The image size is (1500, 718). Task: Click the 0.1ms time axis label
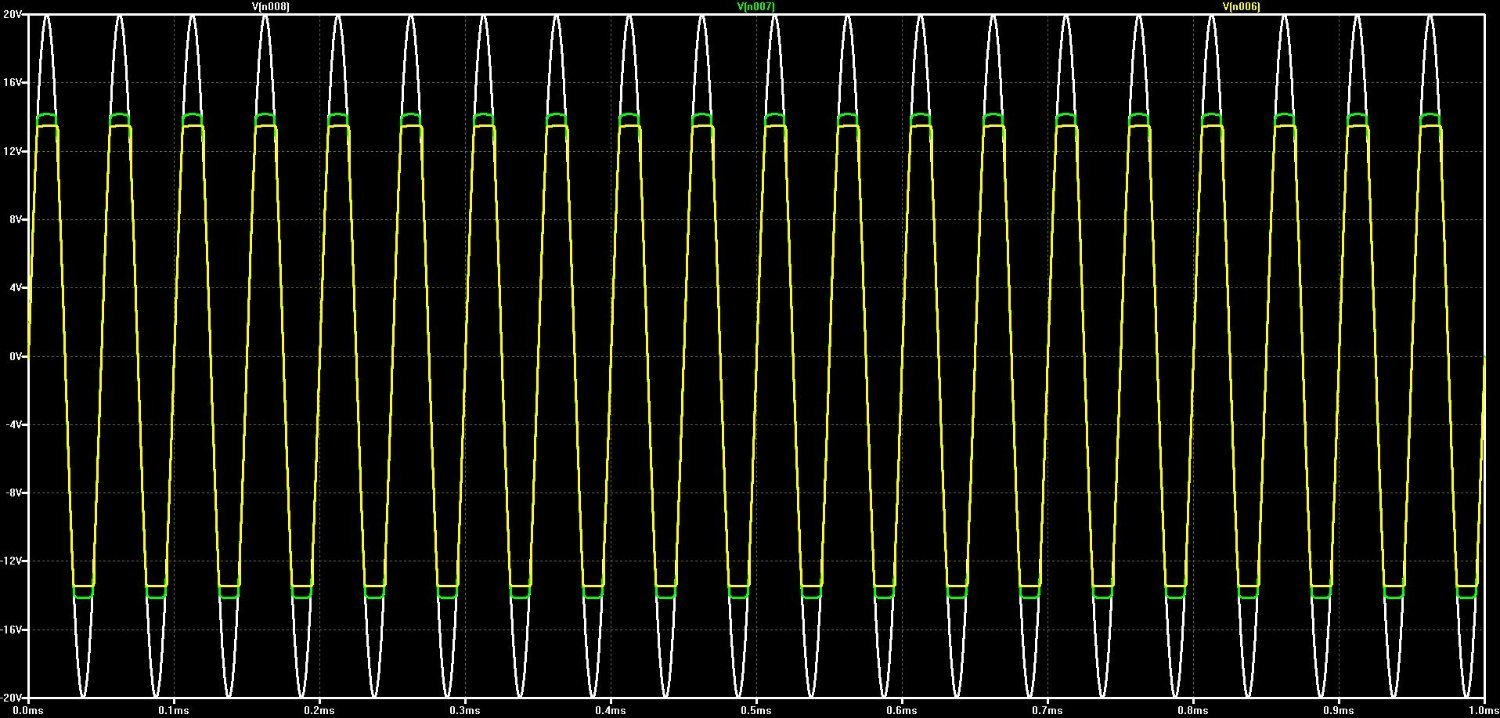click(173, 709)
